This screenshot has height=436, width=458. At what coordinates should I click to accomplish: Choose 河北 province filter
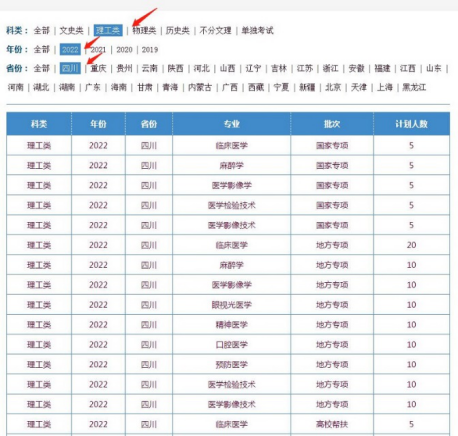[202, 69]
